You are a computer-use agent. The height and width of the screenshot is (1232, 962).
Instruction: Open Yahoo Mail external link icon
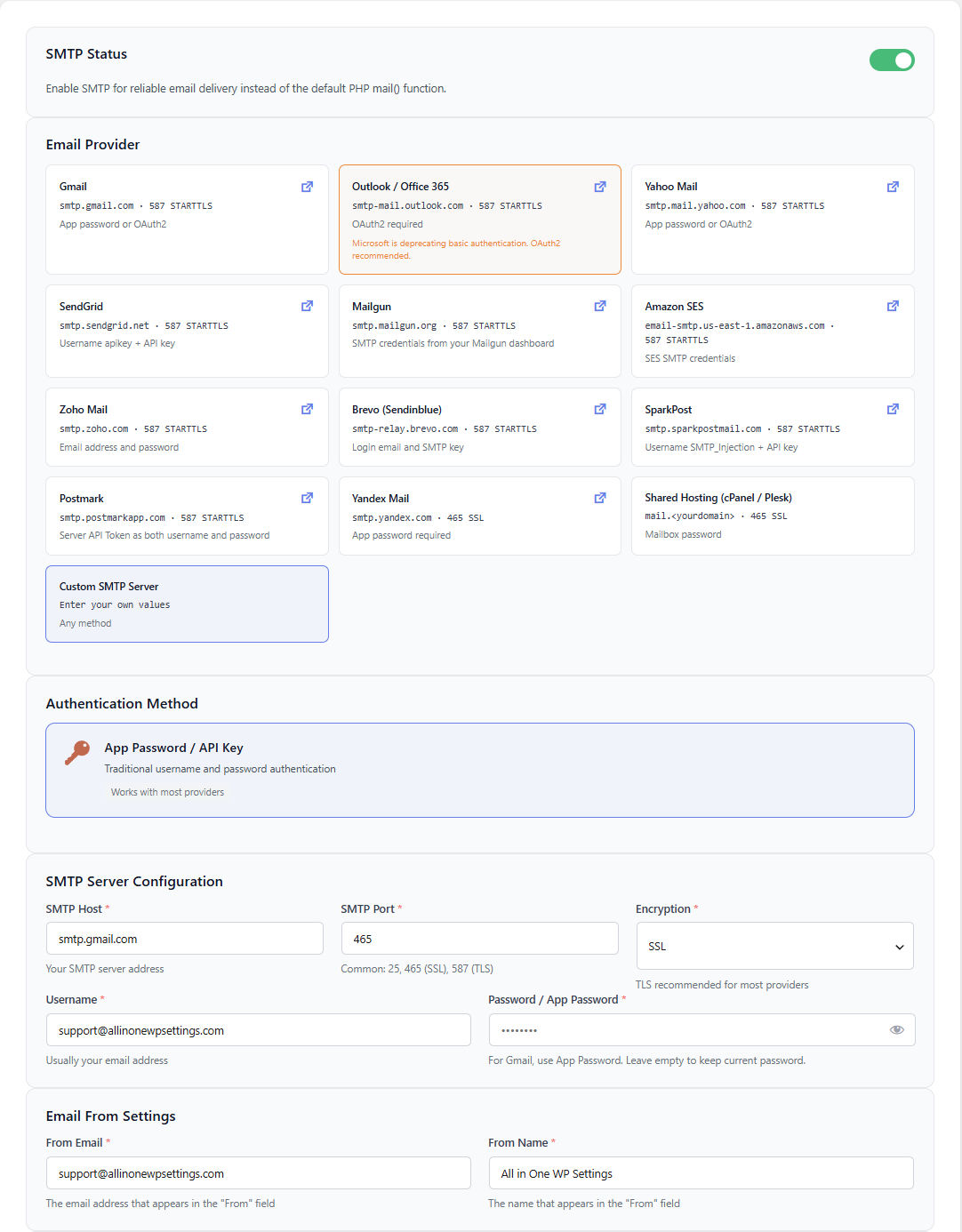(x=893, y=187)
